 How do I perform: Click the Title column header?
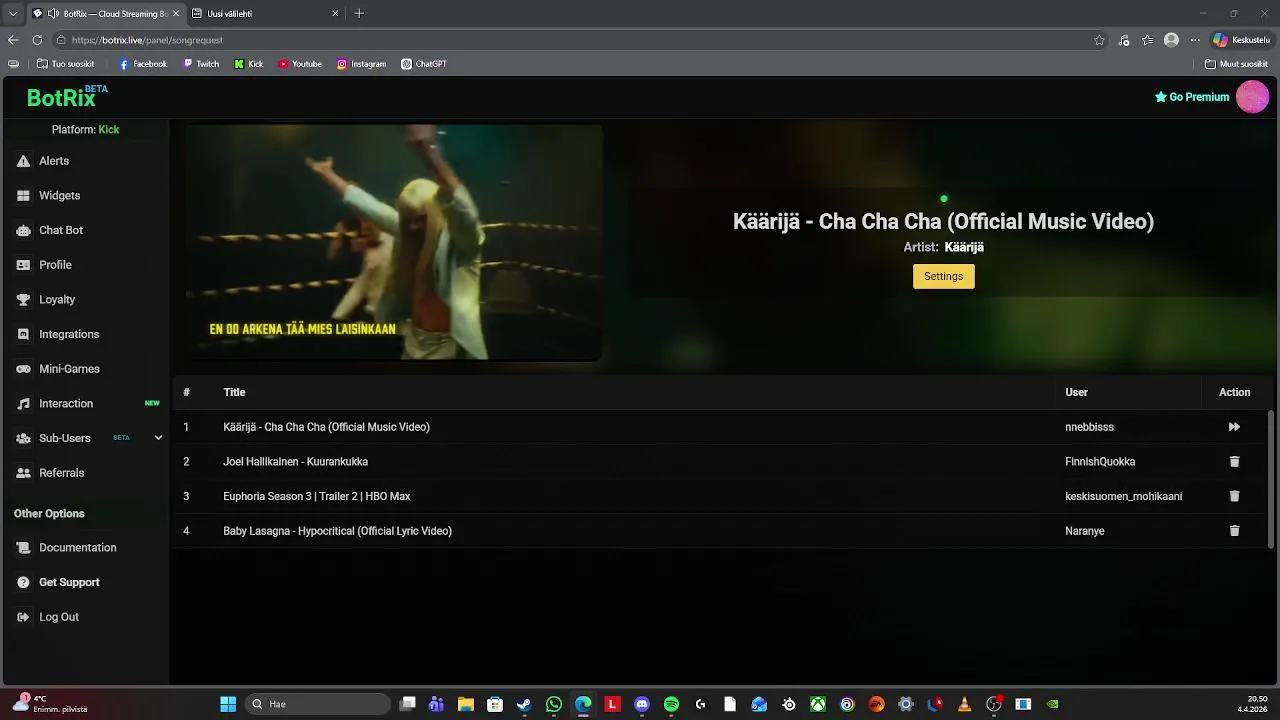234,392
